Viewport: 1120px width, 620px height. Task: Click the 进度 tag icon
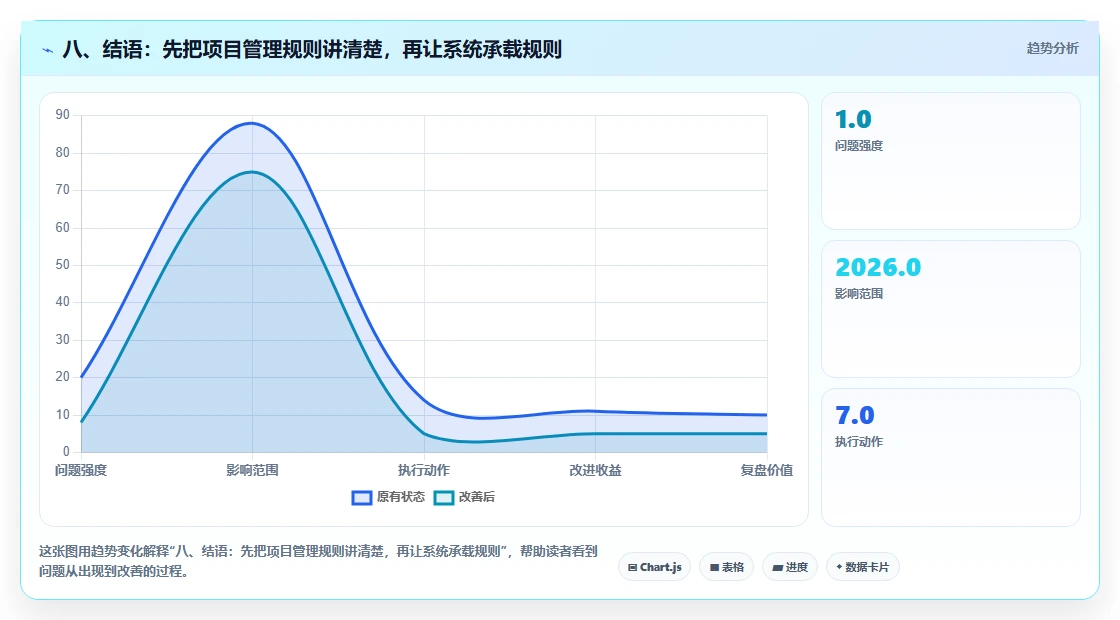coord(777,568)
